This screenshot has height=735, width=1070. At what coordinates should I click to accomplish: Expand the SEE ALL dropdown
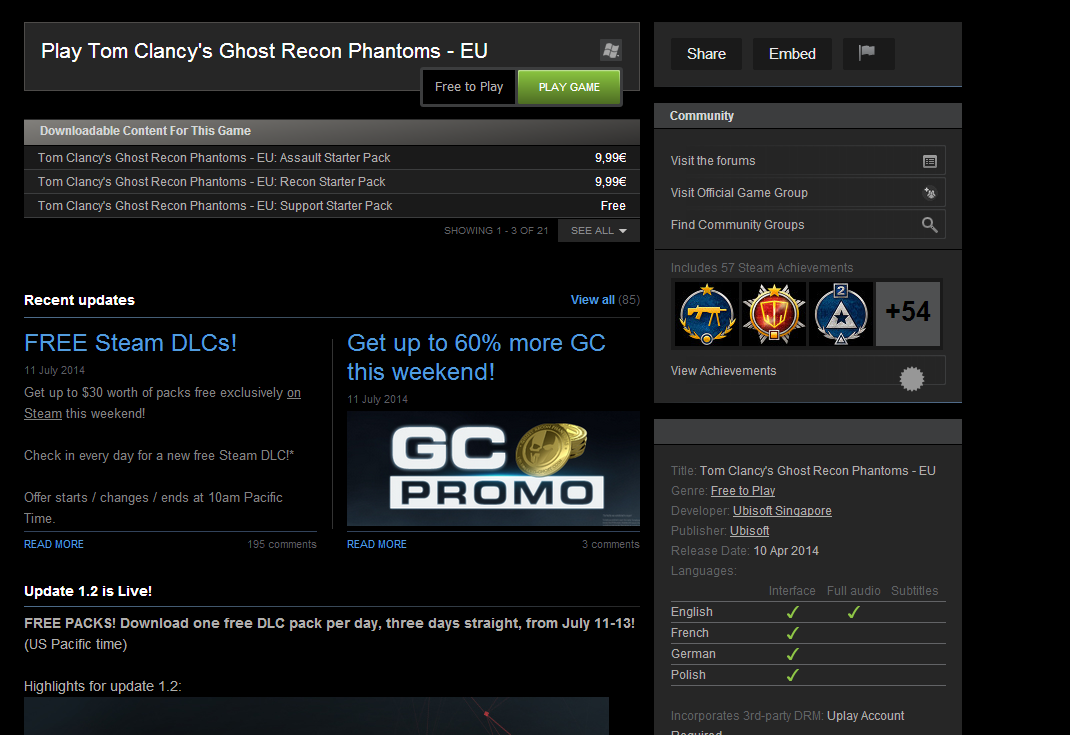(x=598, y=231)
